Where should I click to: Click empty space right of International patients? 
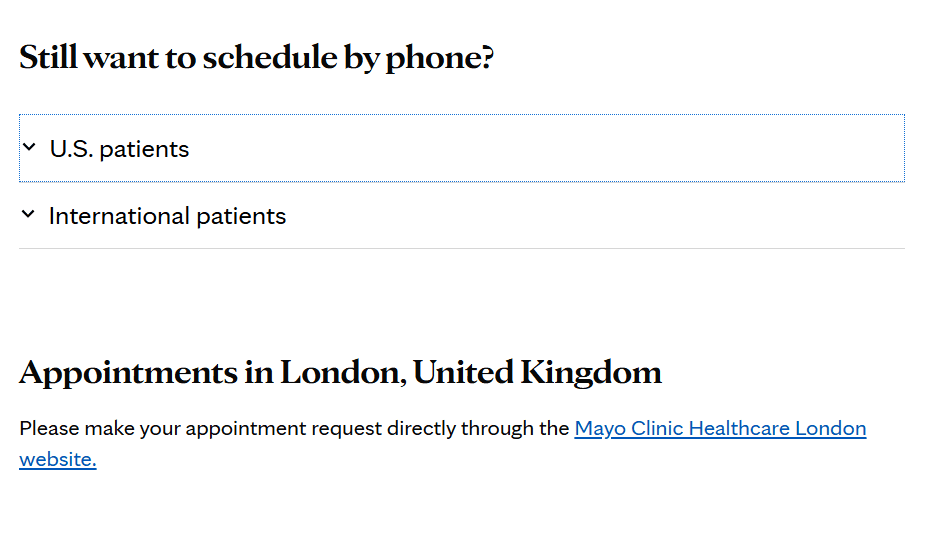600,216
